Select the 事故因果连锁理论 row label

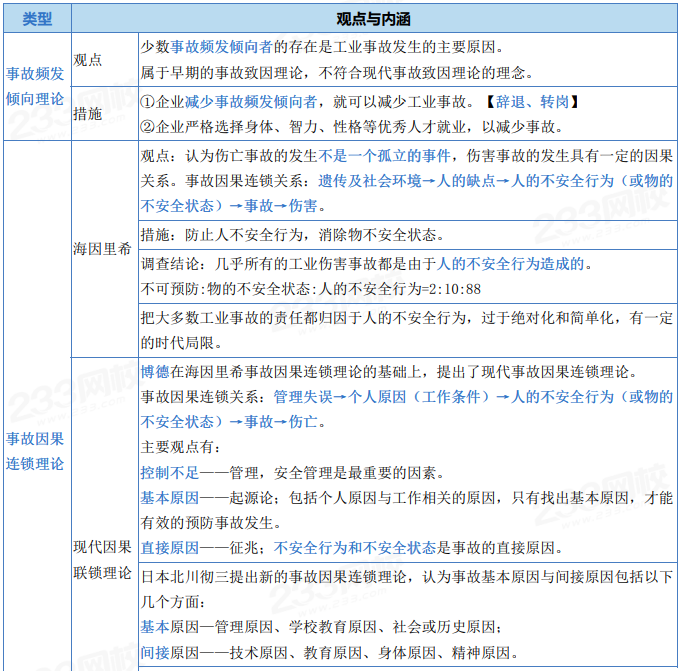pos(35,451)
